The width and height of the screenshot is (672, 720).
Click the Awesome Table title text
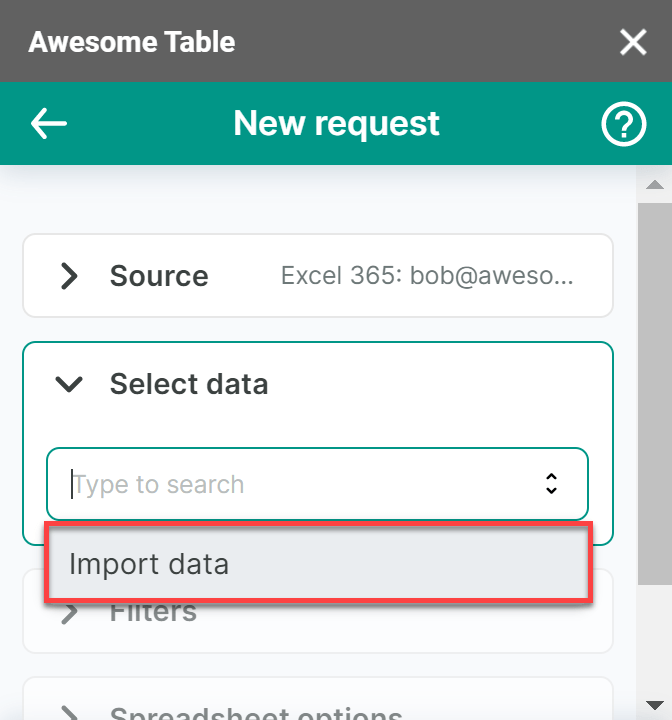(132, 42)
